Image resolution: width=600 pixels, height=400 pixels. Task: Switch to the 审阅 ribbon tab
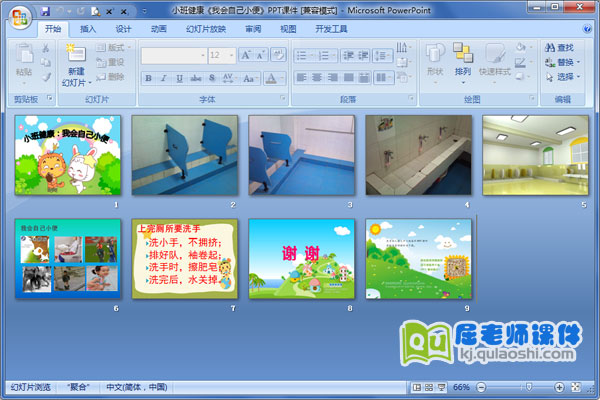click(253, 29)
